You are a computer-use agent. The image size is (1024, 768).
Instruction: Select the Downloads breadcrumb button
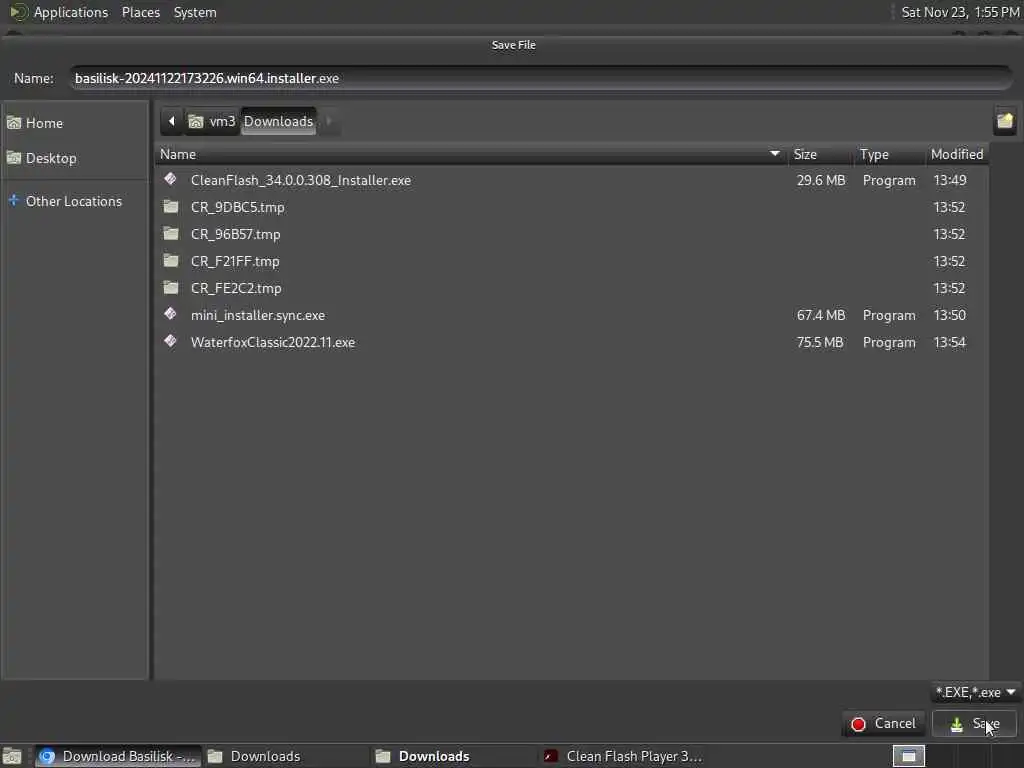278,121
